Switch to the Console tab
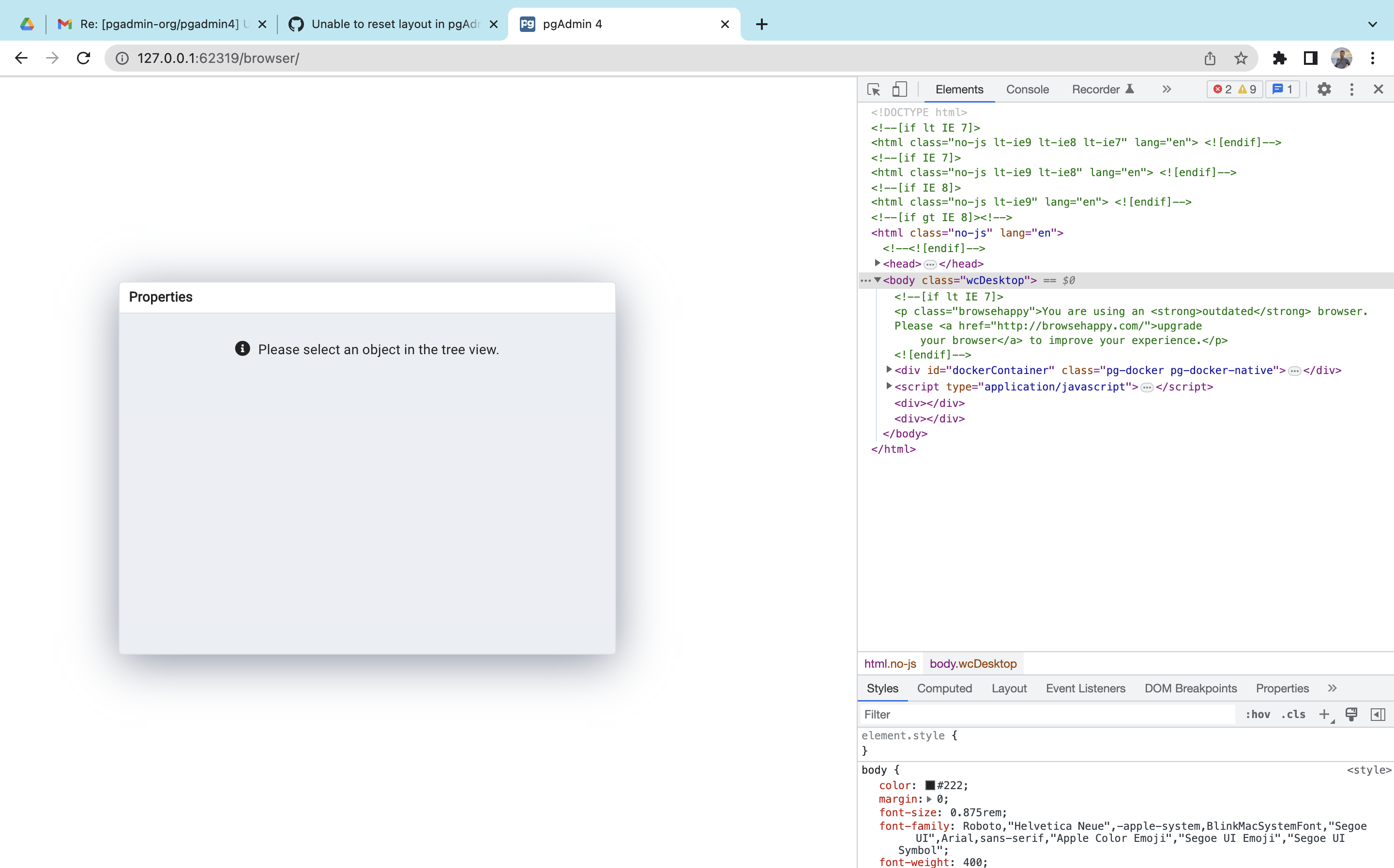The height and width of the screenshot is (868, 1394). click(x=1027, y=89)
